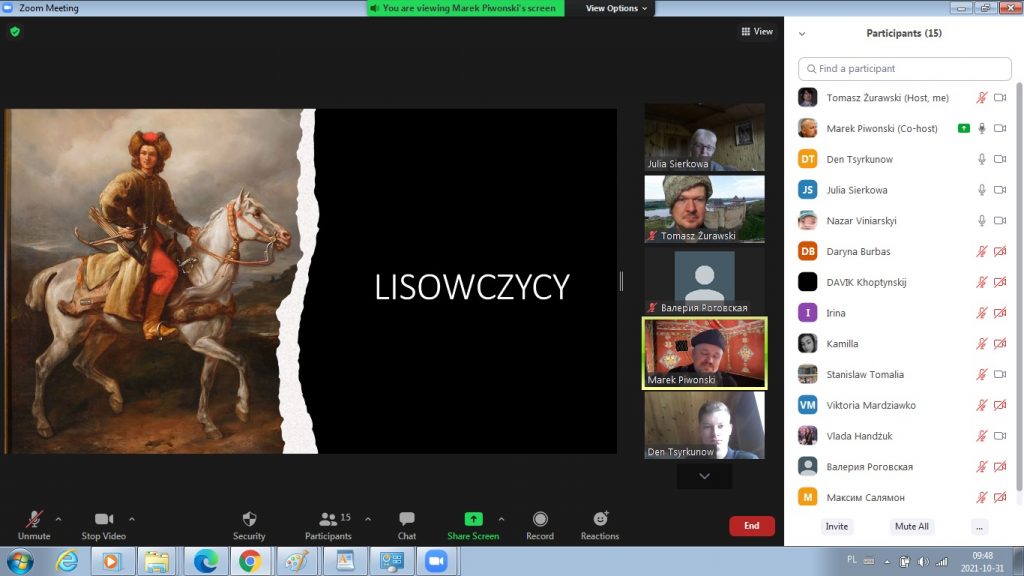Viewport: 1024px width, 576px height.
Task: Select Marek Piwonski's video thumbnail
Action: [704, 353]
